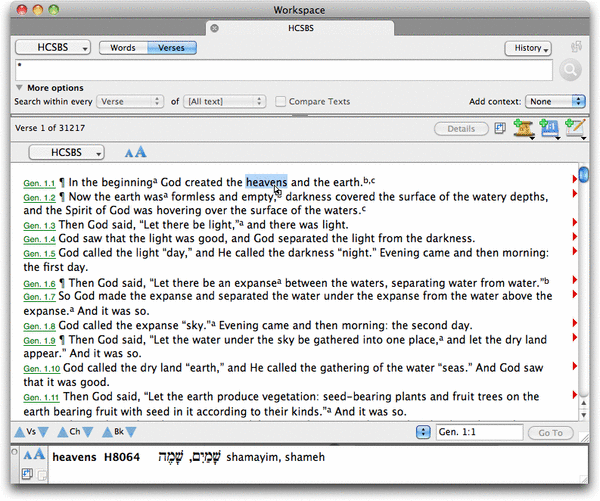Click the tie/link panes icon beside History
Image resolution: width=600 pixels, height=501 pixels.
tap(576, 47)
